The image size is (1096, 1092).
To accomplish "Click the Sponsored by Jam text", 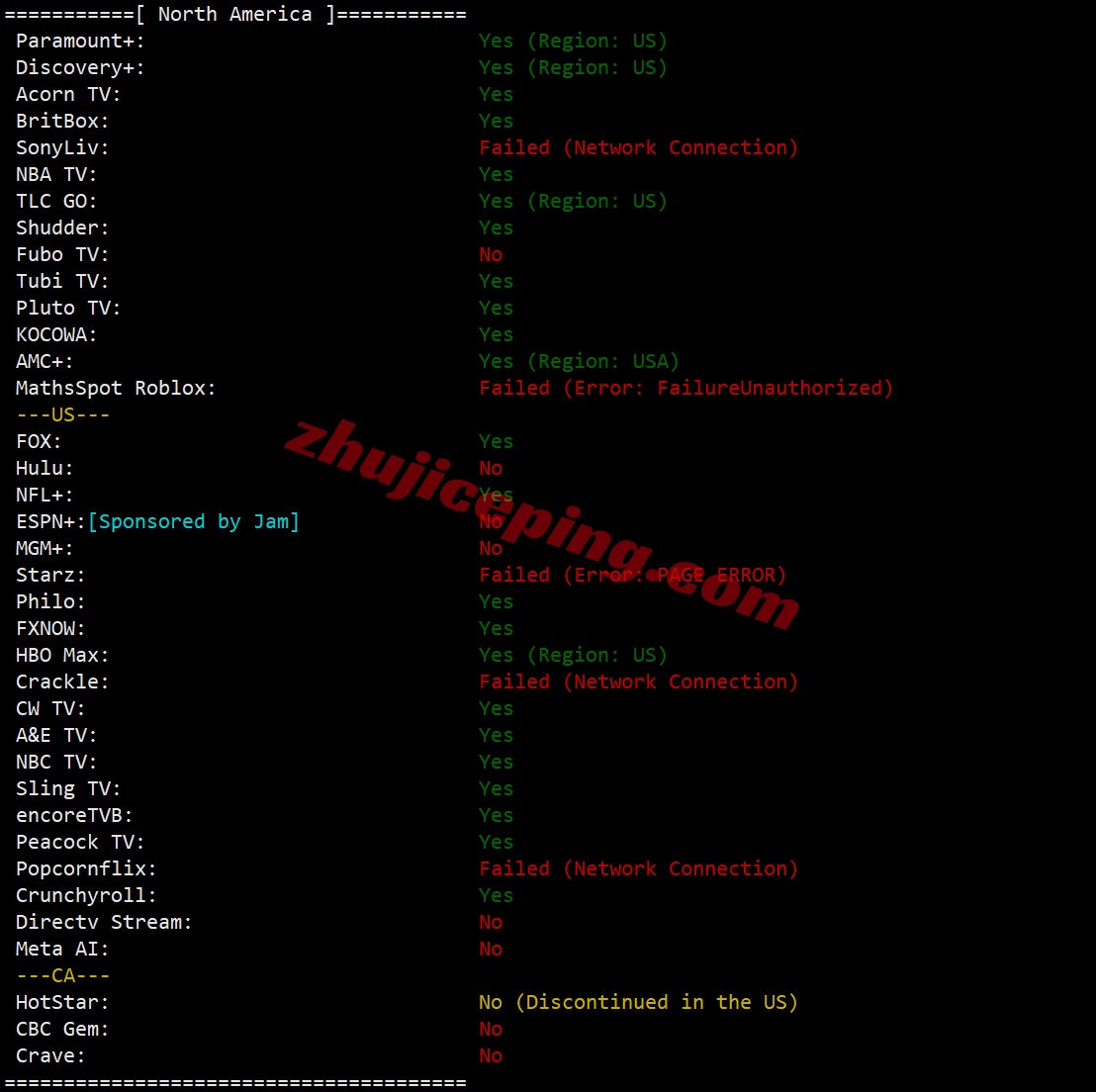I will (x=194, y=521).
